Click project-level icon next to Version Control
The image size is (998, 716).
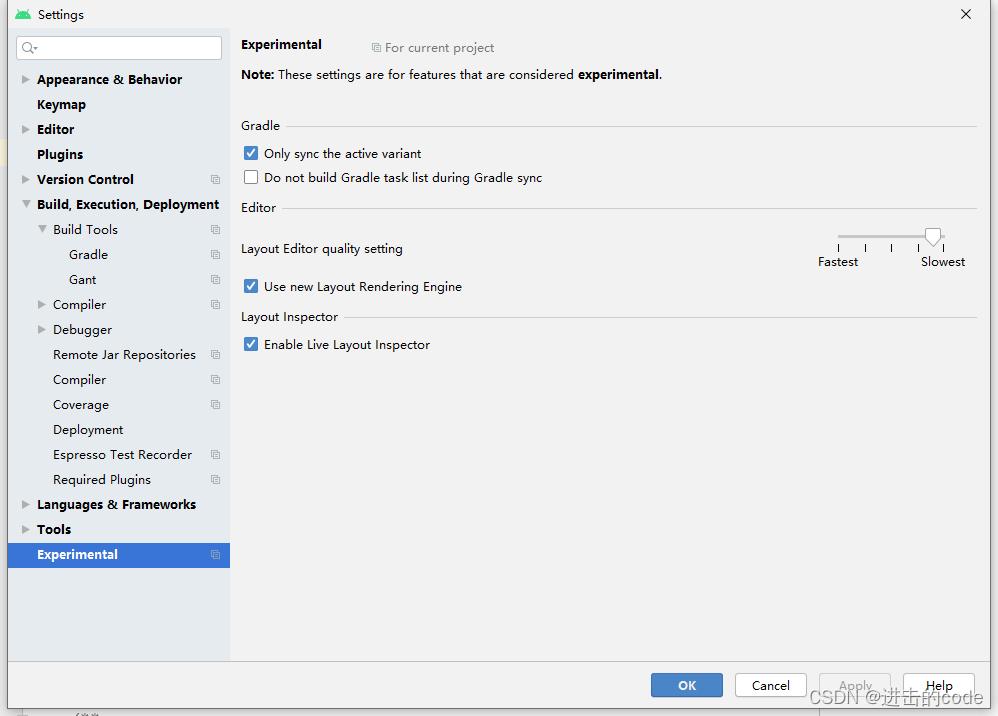pyautogui.click(x=216, y=179)
